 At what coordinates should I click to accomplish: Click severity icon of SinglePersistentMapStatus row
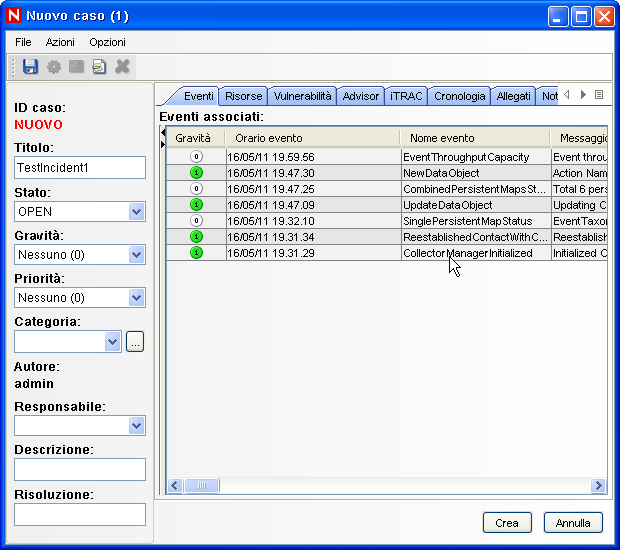[x=196, y=221]
